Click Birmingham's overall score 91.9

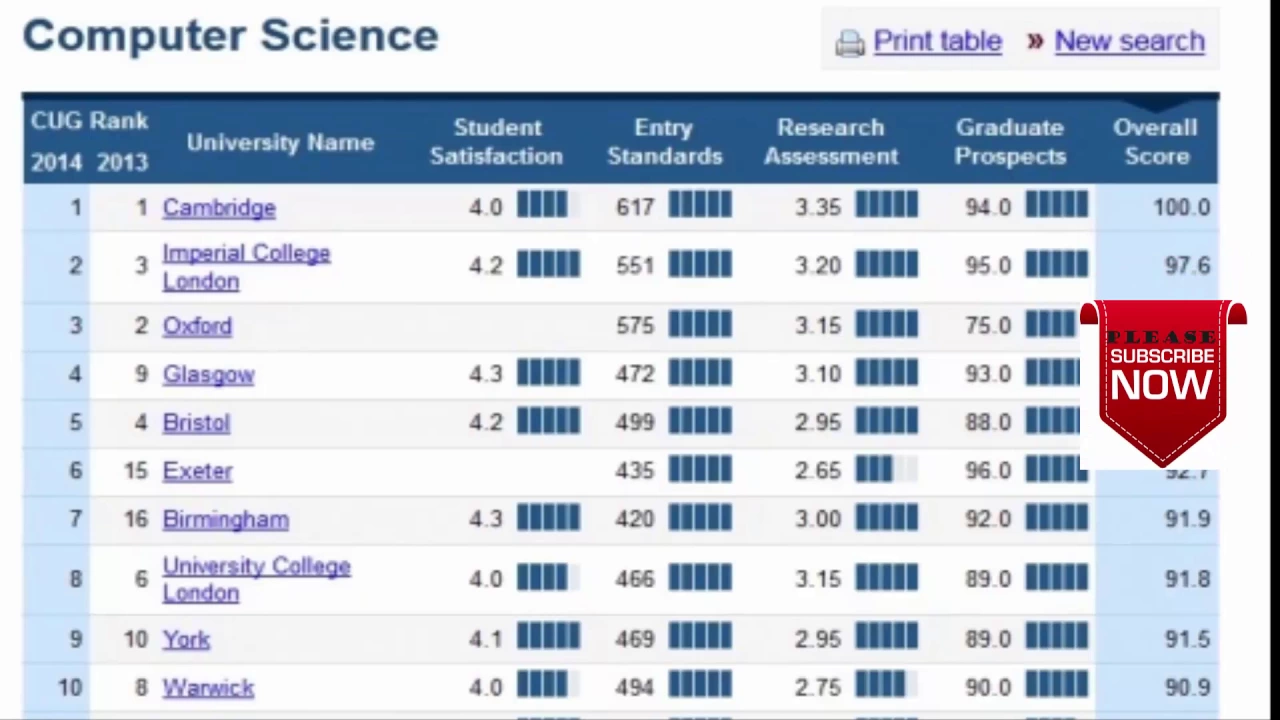(x=1187, y=518)
